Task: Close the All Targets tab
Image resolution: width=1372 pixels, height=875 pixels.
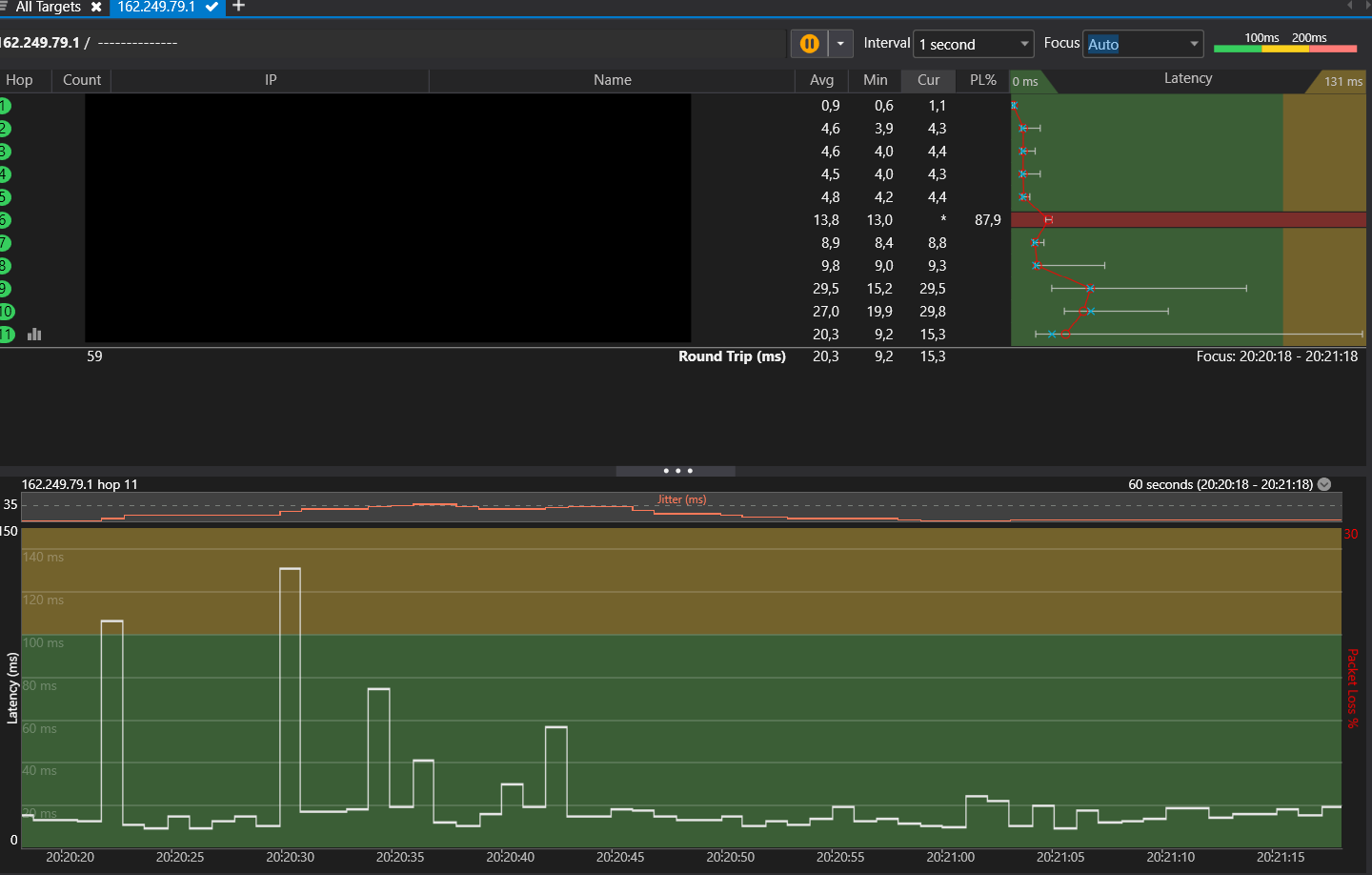Action: point(96,7)
